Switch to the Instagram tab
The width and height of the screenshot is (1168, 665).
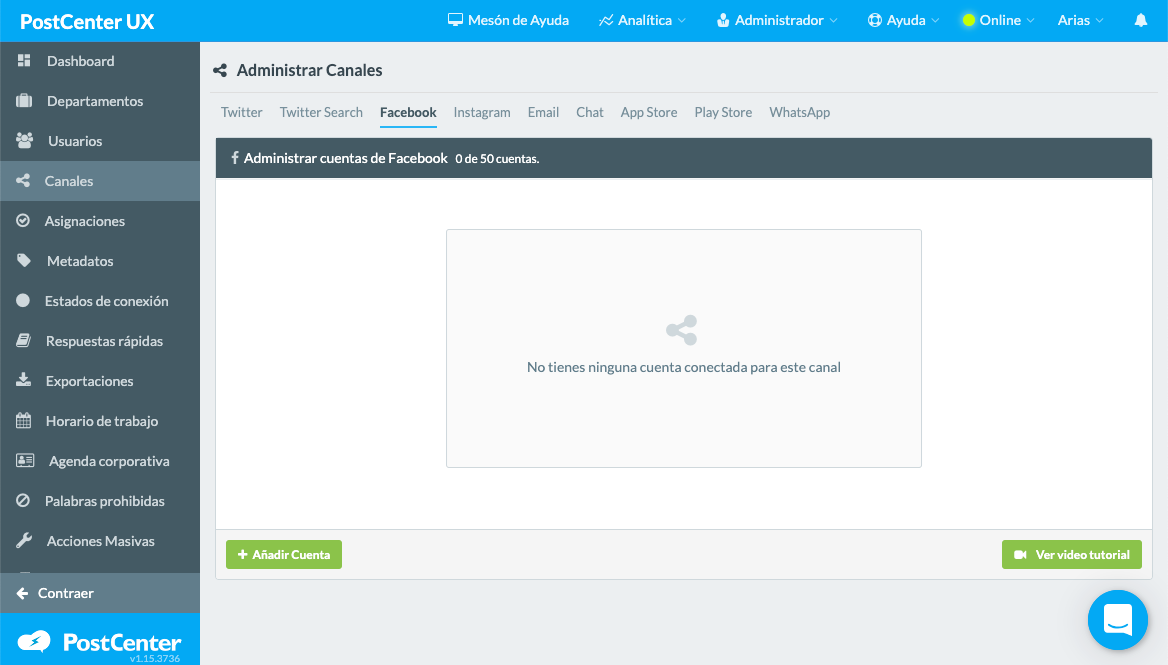[x=482, y=112]
